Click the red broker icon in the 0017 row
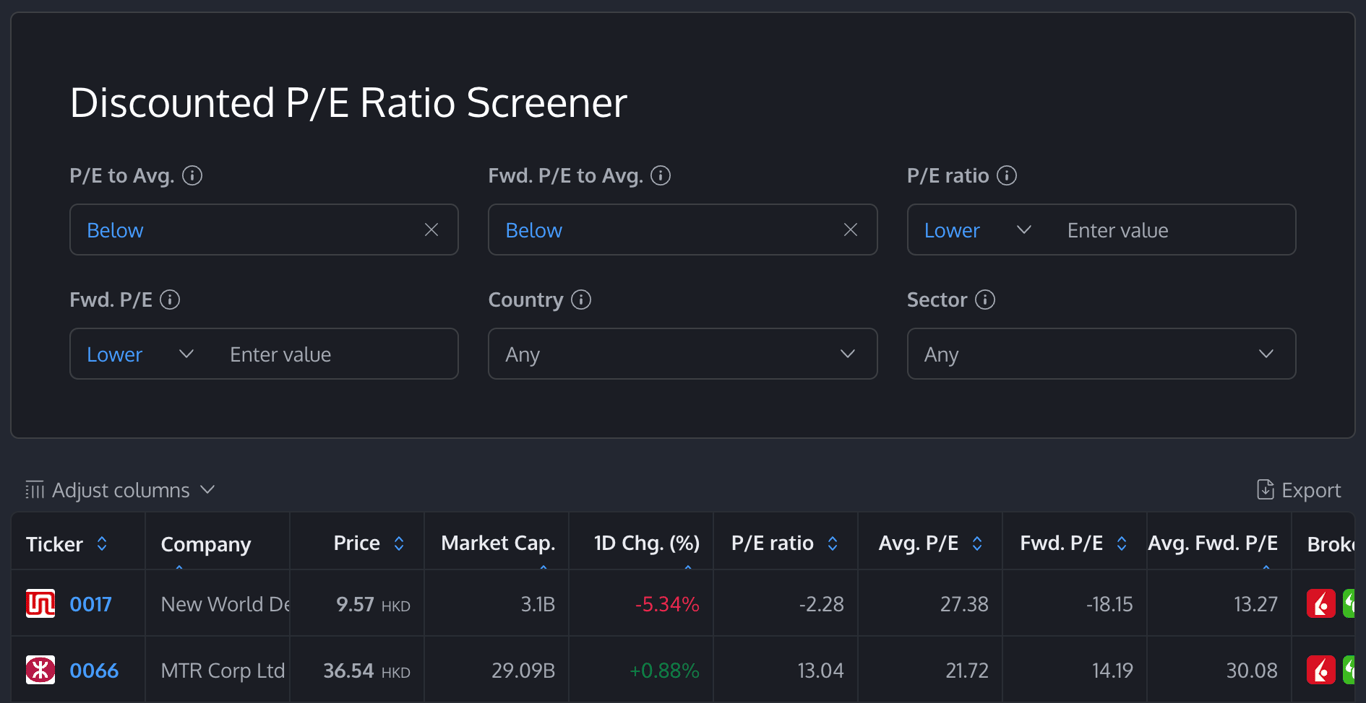This screenshot has height=703, width=1366. click(1322, 604)
